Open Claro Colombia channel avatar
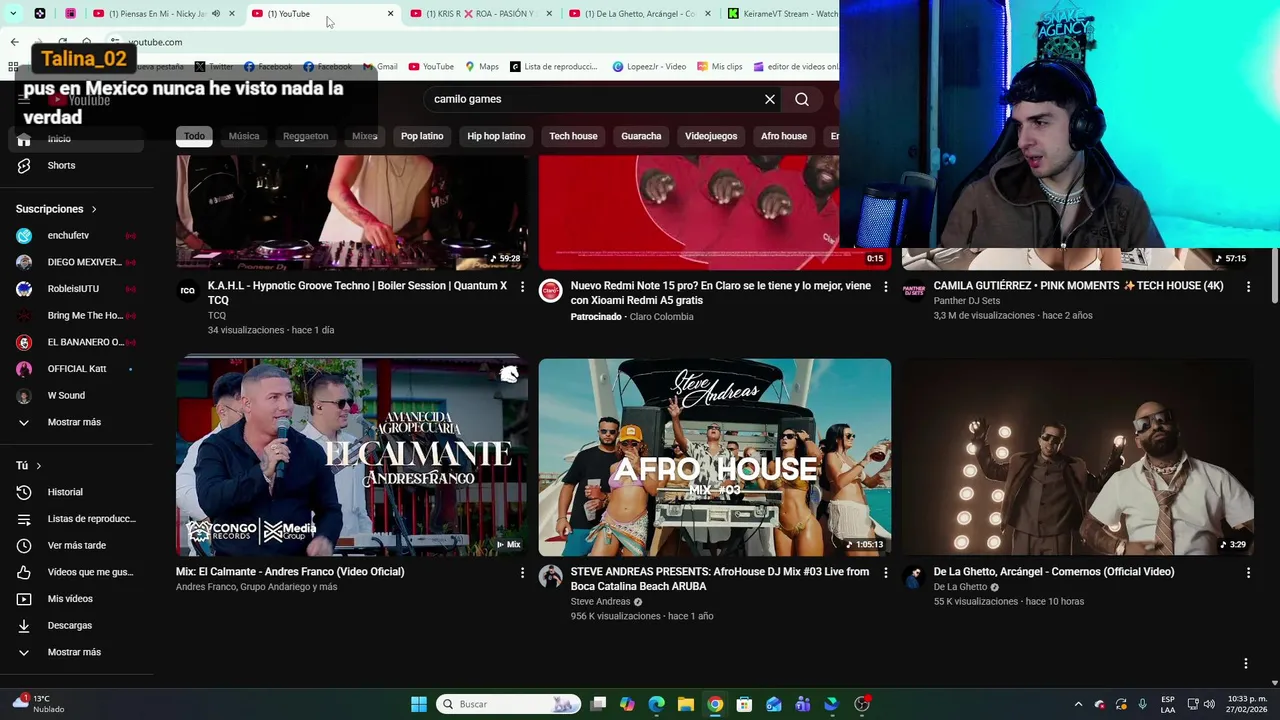The height and width of the screenshot is (720, 1280). (550, 291)
